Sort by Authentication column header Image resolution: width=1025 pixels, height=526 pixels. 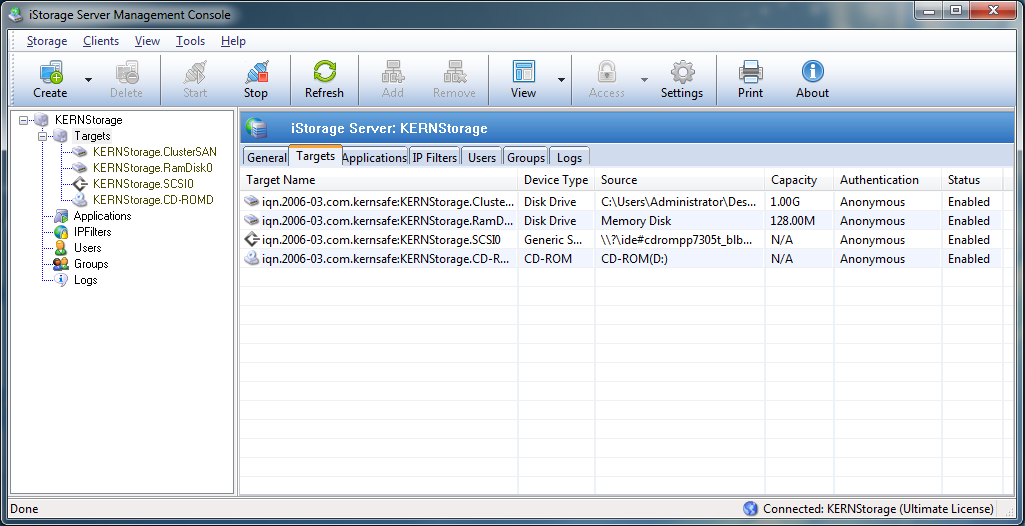pos(888,180)
